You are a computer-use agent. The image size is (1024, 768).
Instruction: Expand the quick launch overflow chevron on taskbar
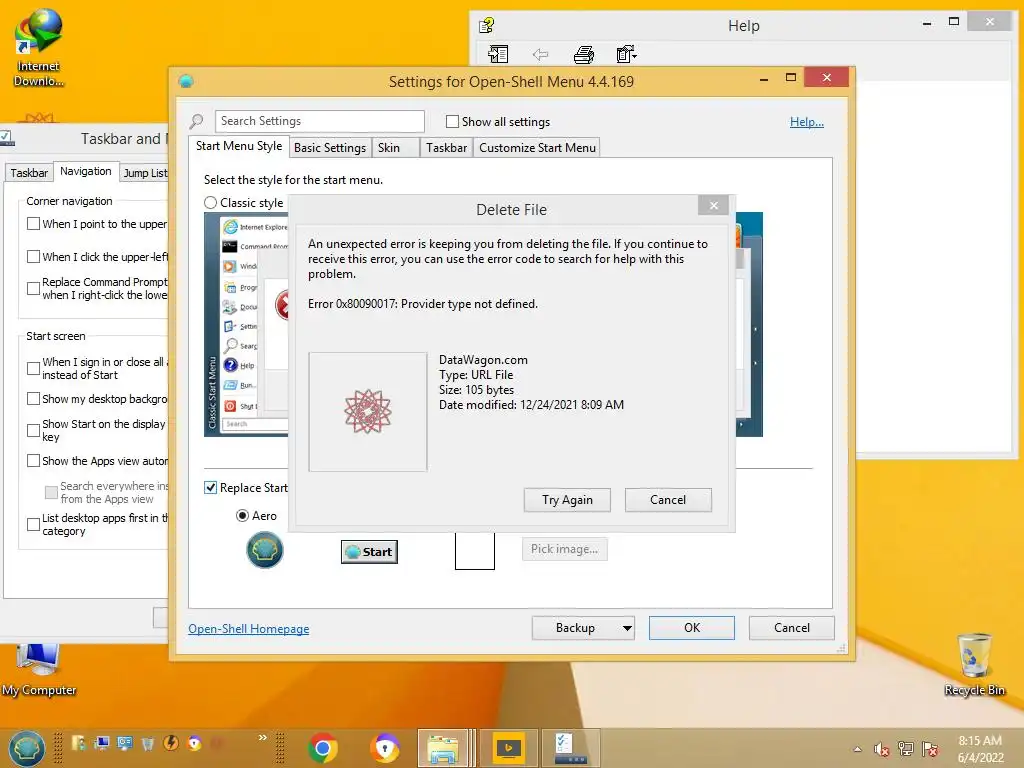[263, 737]
